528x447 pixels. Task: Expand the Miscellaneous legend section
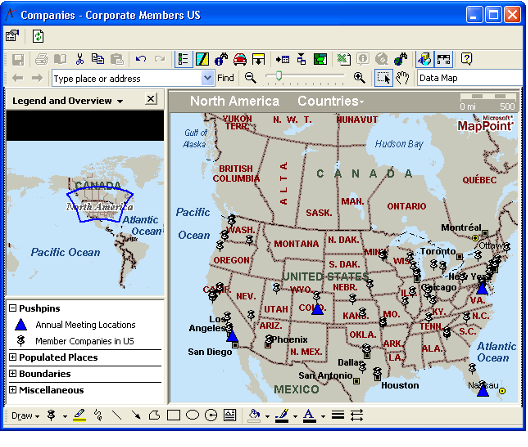pyautogui.click(x=13, y=390)
